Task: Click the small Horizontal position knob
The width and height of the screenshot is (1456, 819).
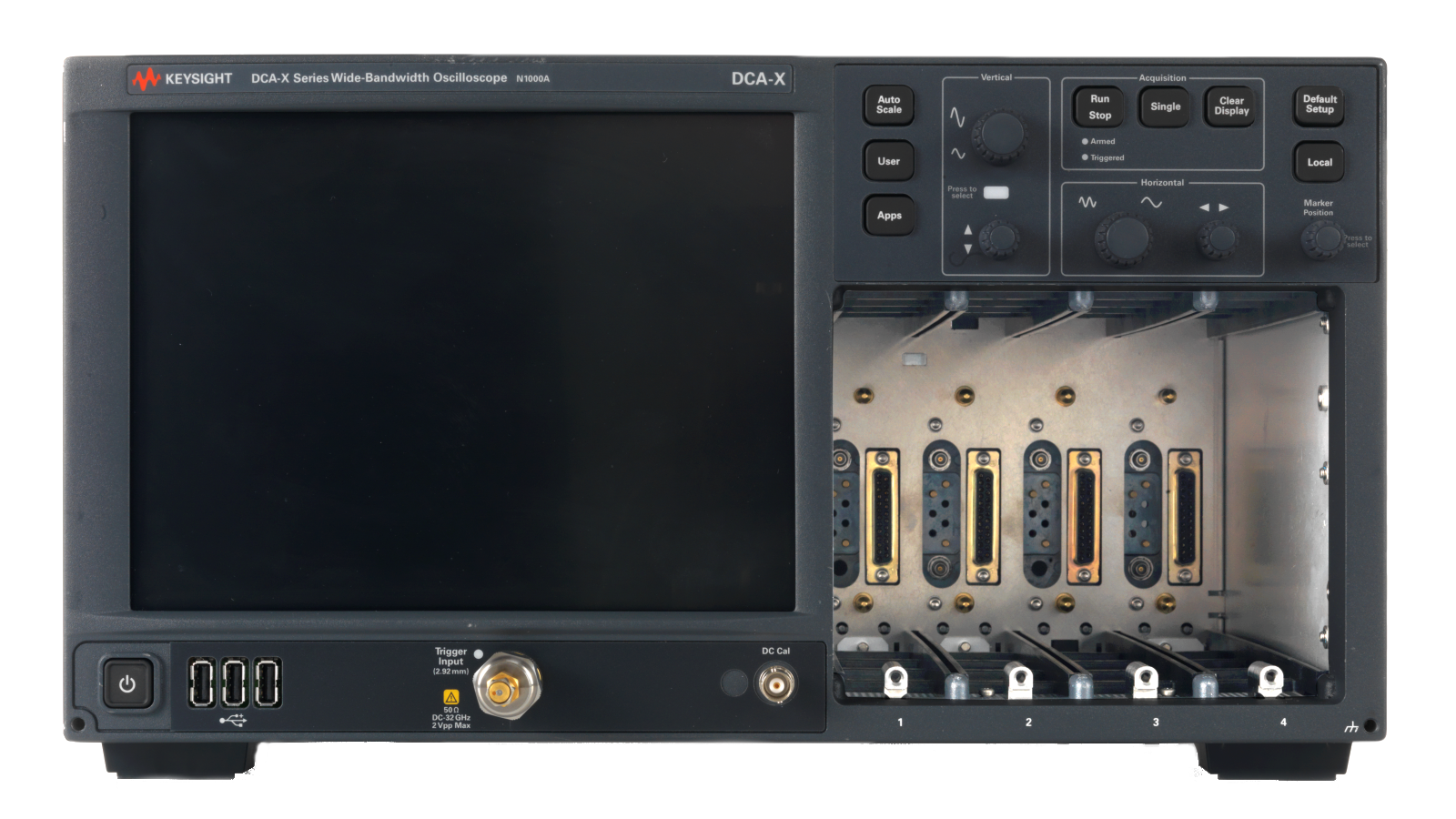Action: [x=1218, y=239]
